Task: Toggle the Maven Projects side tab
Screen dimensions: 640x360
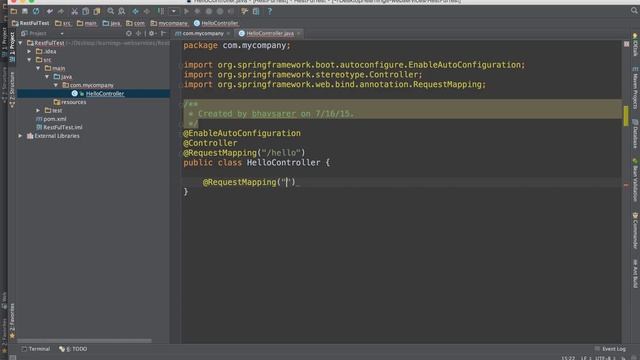Action: (635, 89)
